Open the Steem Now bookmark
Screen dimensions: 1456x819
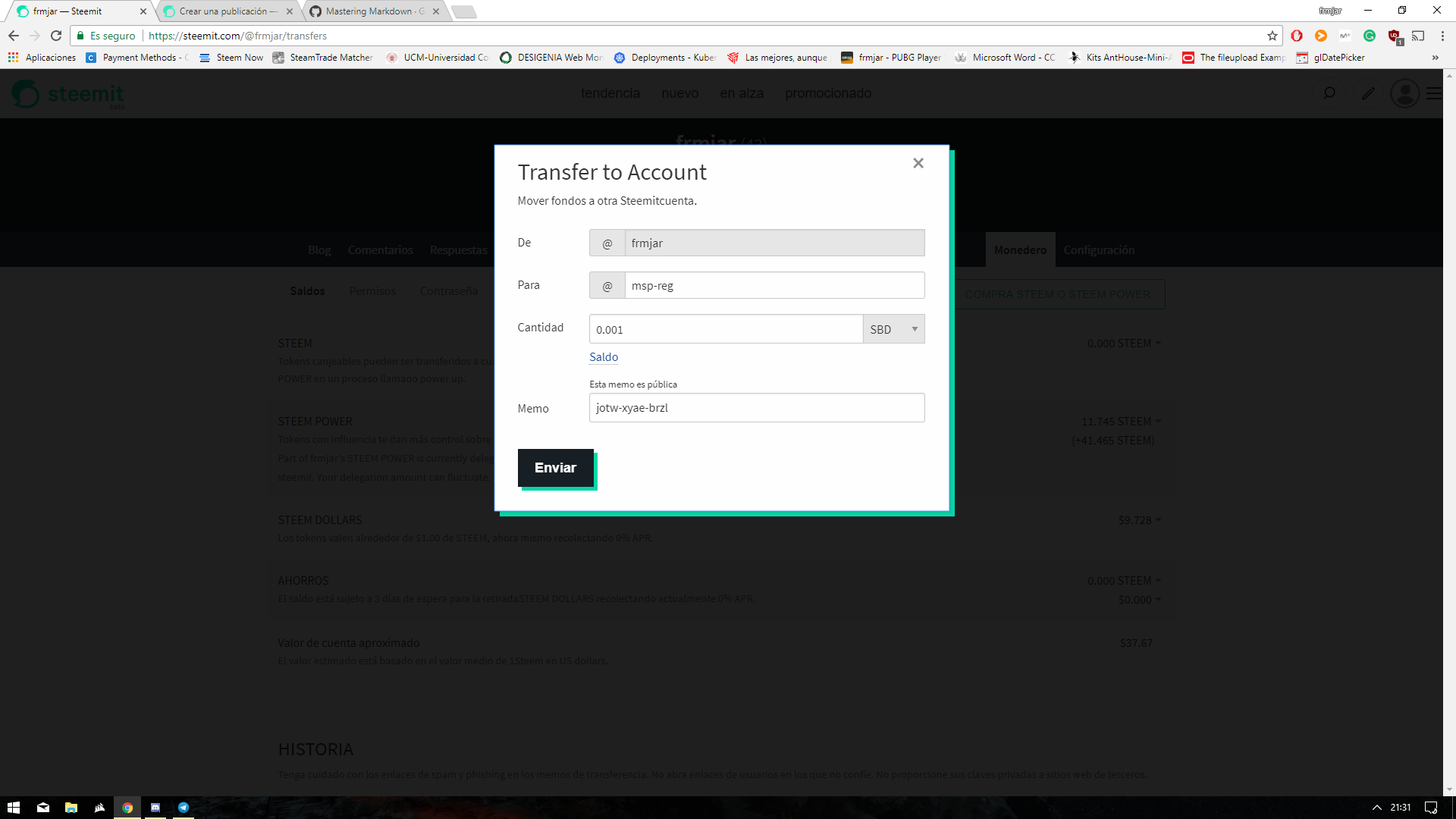point(231,58)
